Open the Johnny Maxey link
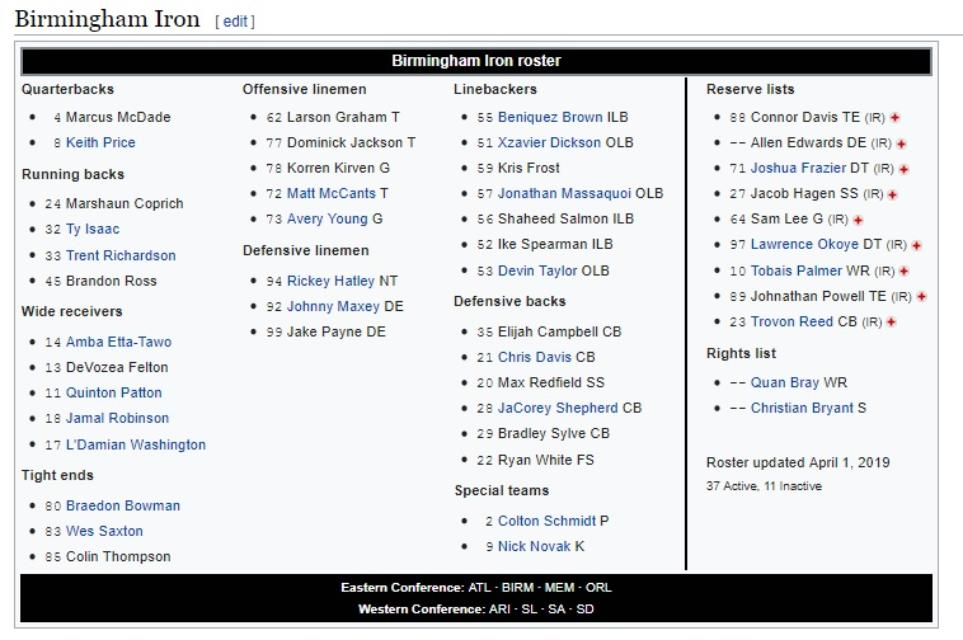Screen dimensions: 963x640 click(333, 306)
